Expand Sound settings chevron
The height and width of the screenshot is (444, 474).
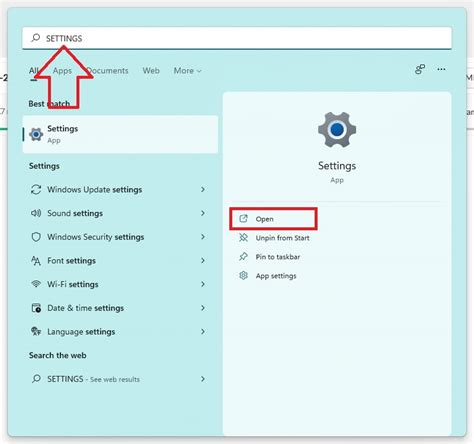click(203, 213)
